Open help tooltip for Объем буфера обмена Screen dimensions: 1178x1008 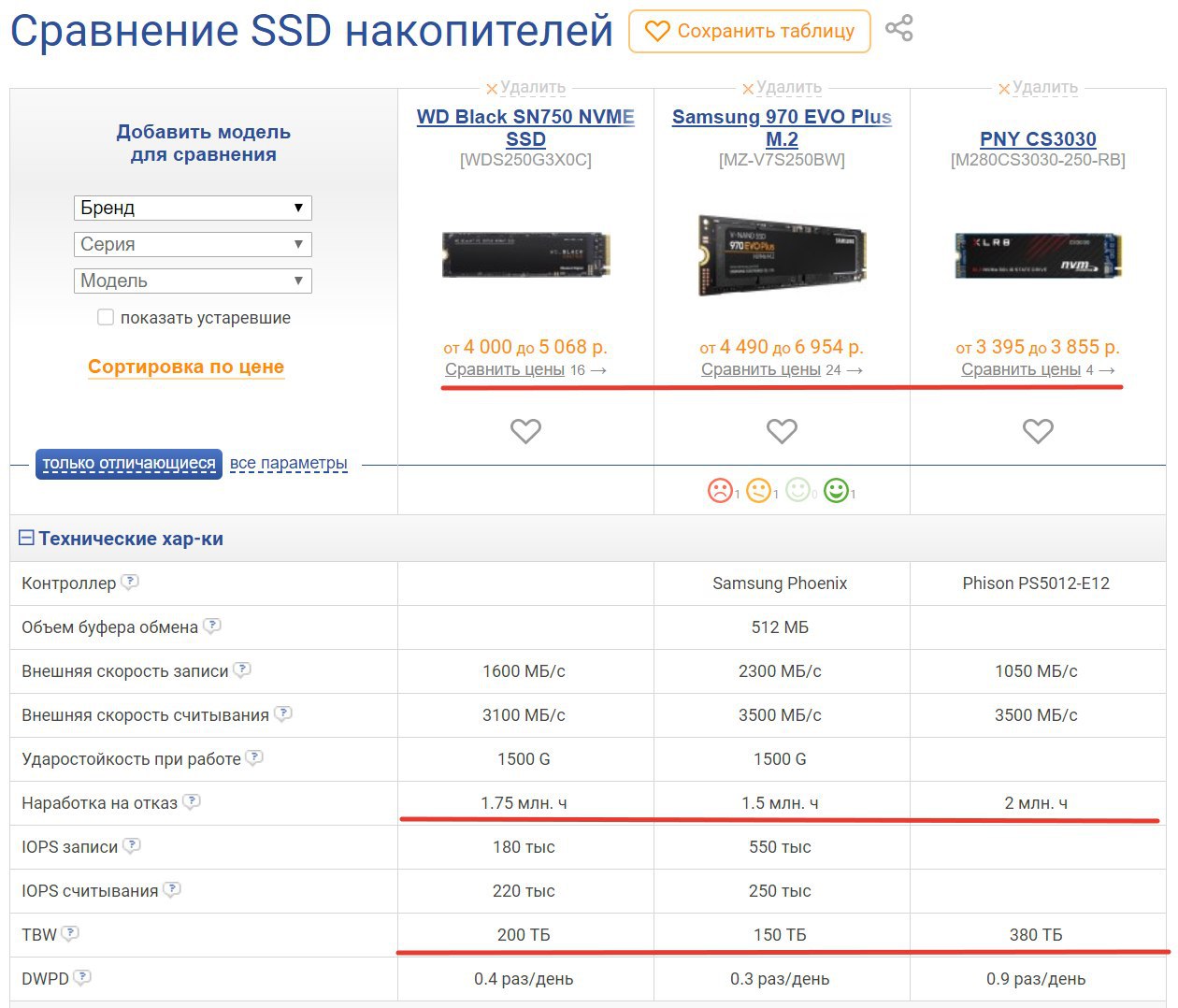[x=212, y=626]
